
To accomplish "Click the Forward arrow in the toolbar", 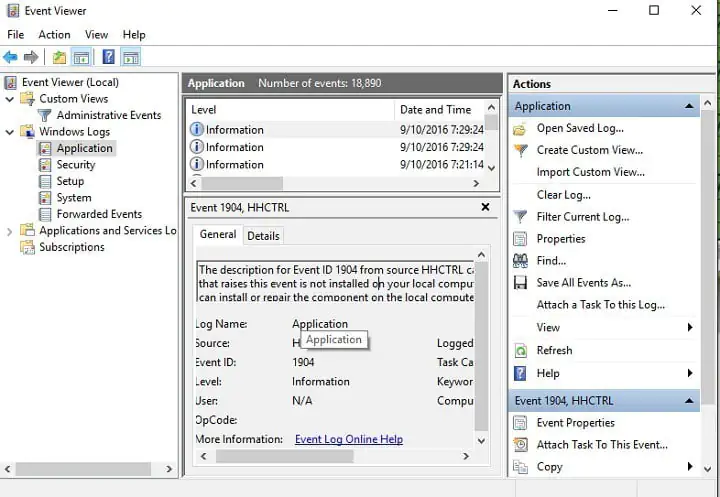I will 31,57.
